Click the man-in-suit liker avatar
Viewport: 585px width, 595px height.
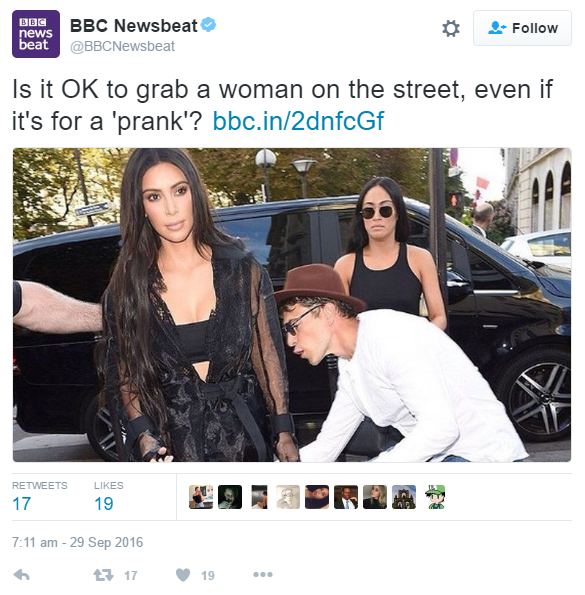coord(346,497)
